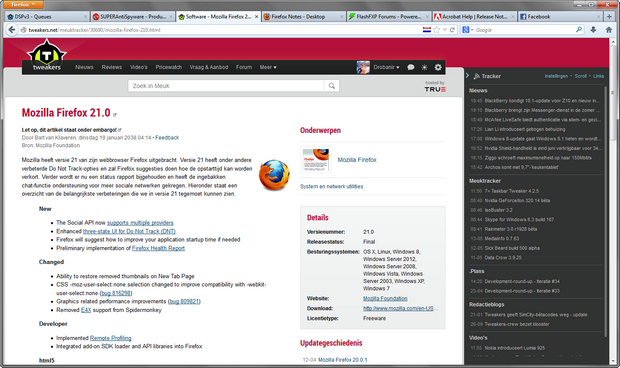Open messages speech bubble icon

[x=411, y=67]
